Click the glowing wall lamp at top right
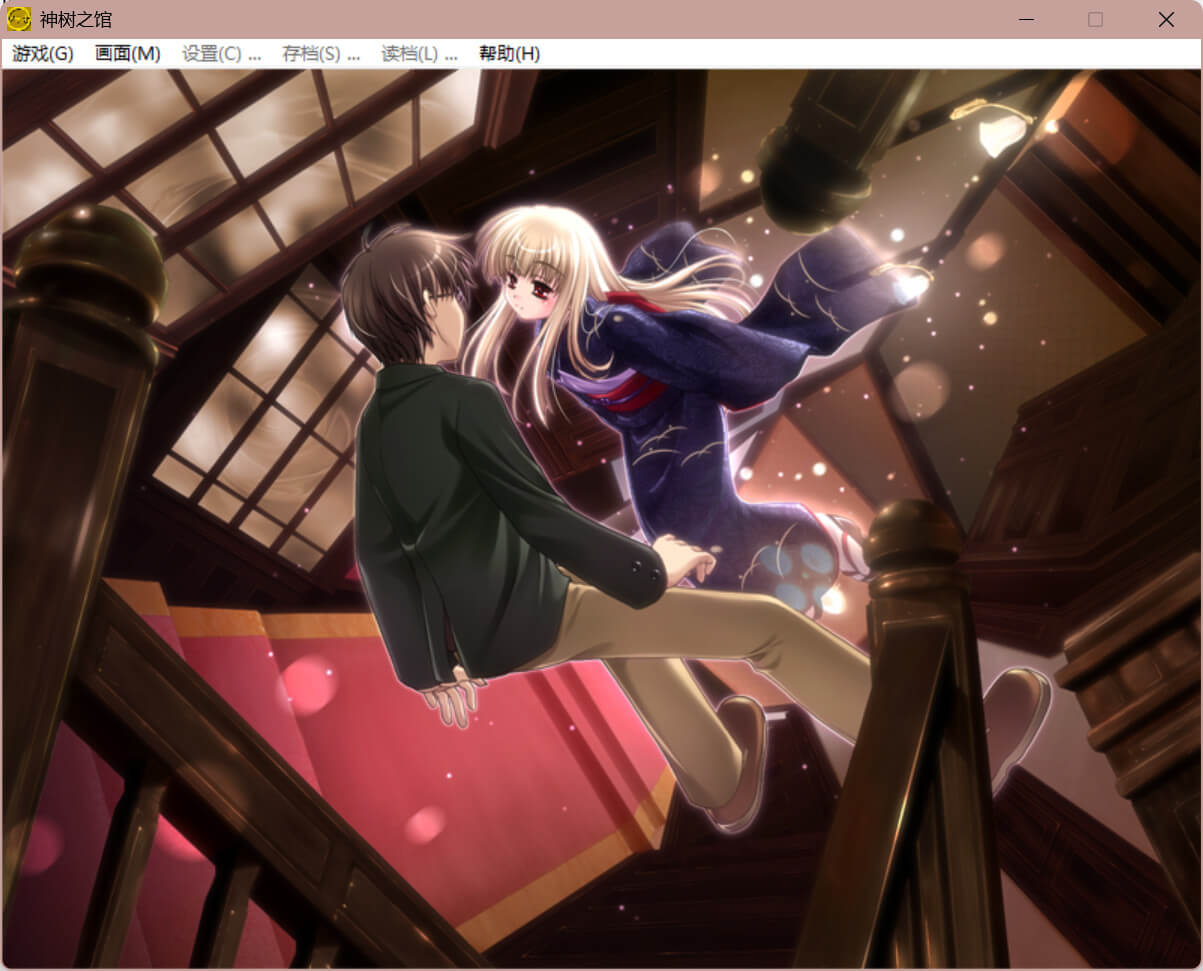Screen dimensions: 1203x971 click(x=1003, y=132)
